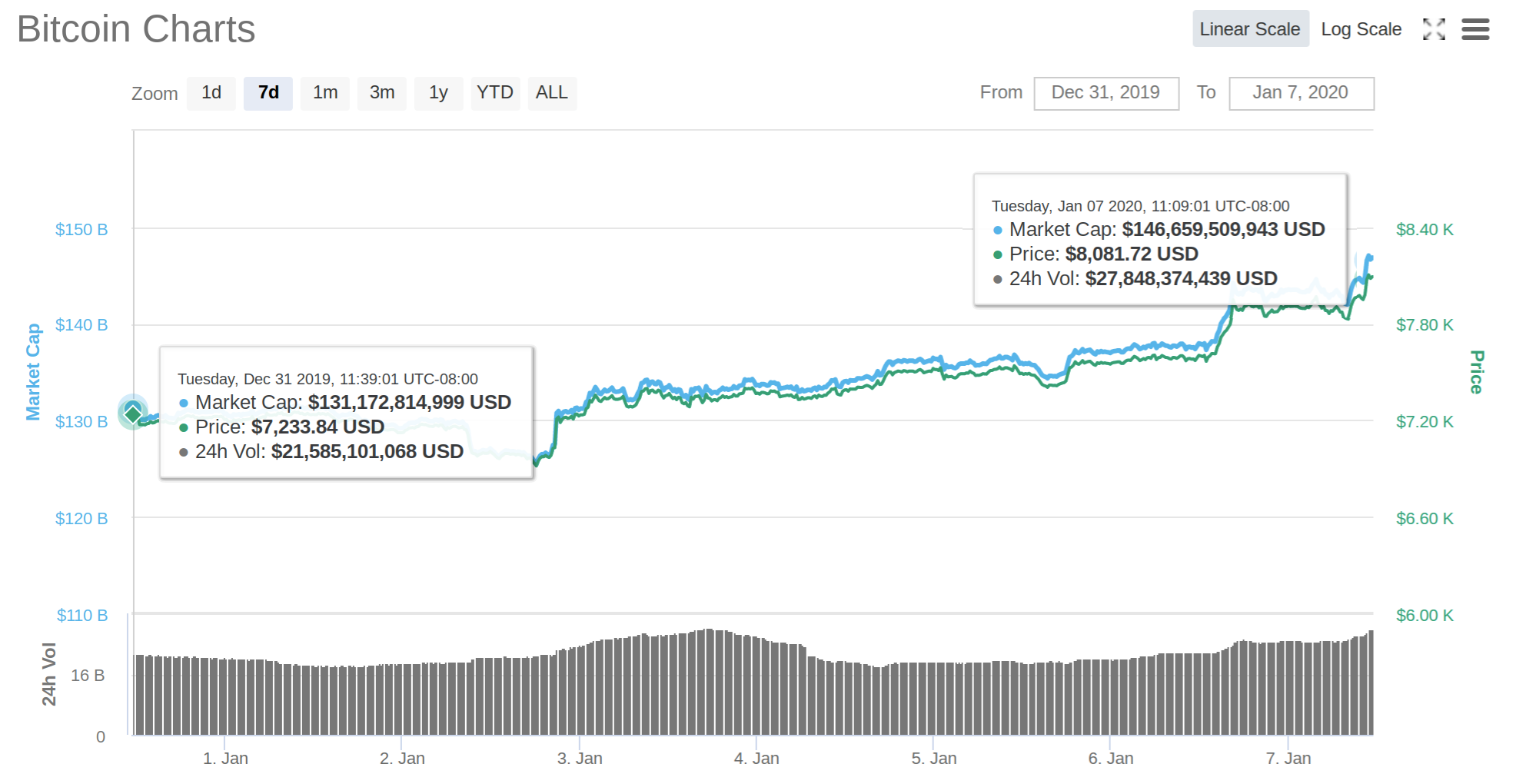Open the chart hamburger menu
Image resolution: width=1526 pixels, height=784 pixels.
(x=1475, y=29)
